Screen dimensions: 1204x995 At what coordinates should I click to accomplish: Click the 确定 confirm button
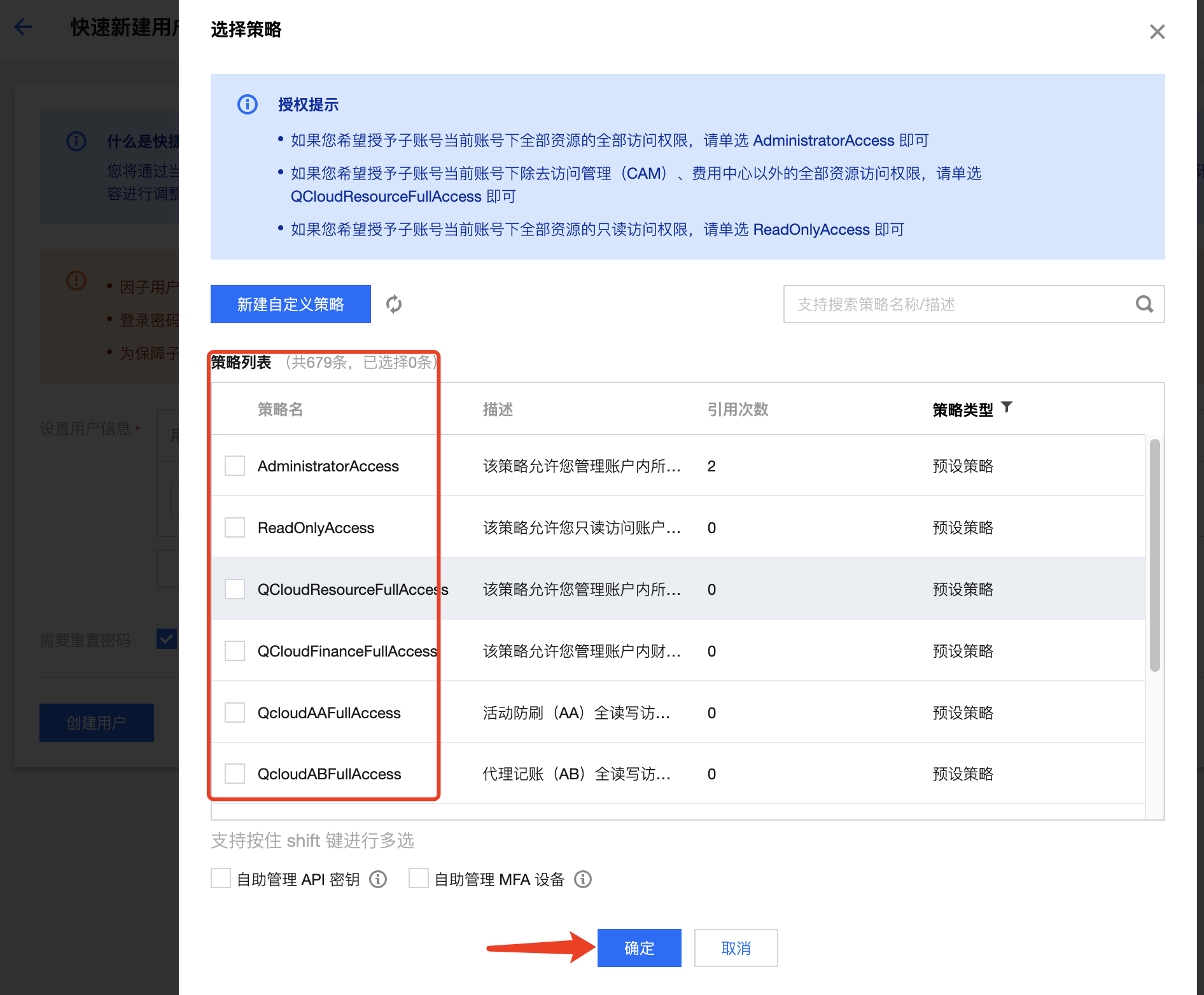(640, 948)
